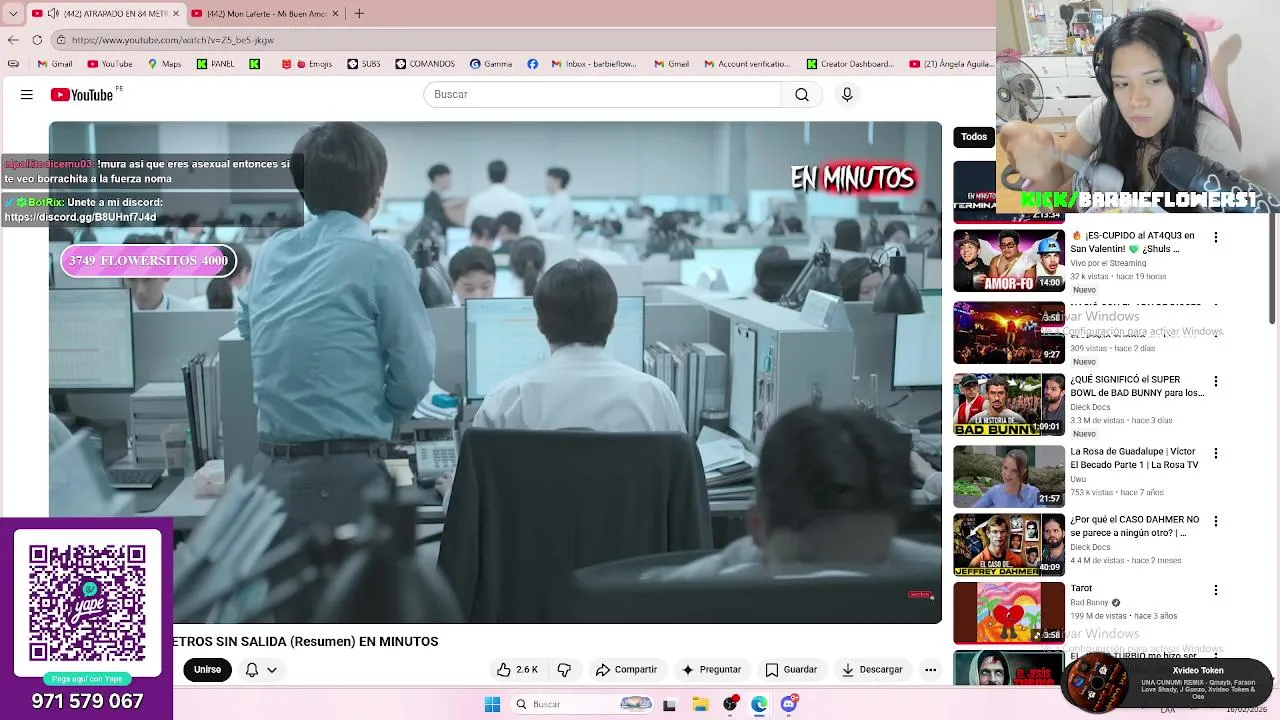Switch to the Mon Laferte tab

tap(265, 13)
